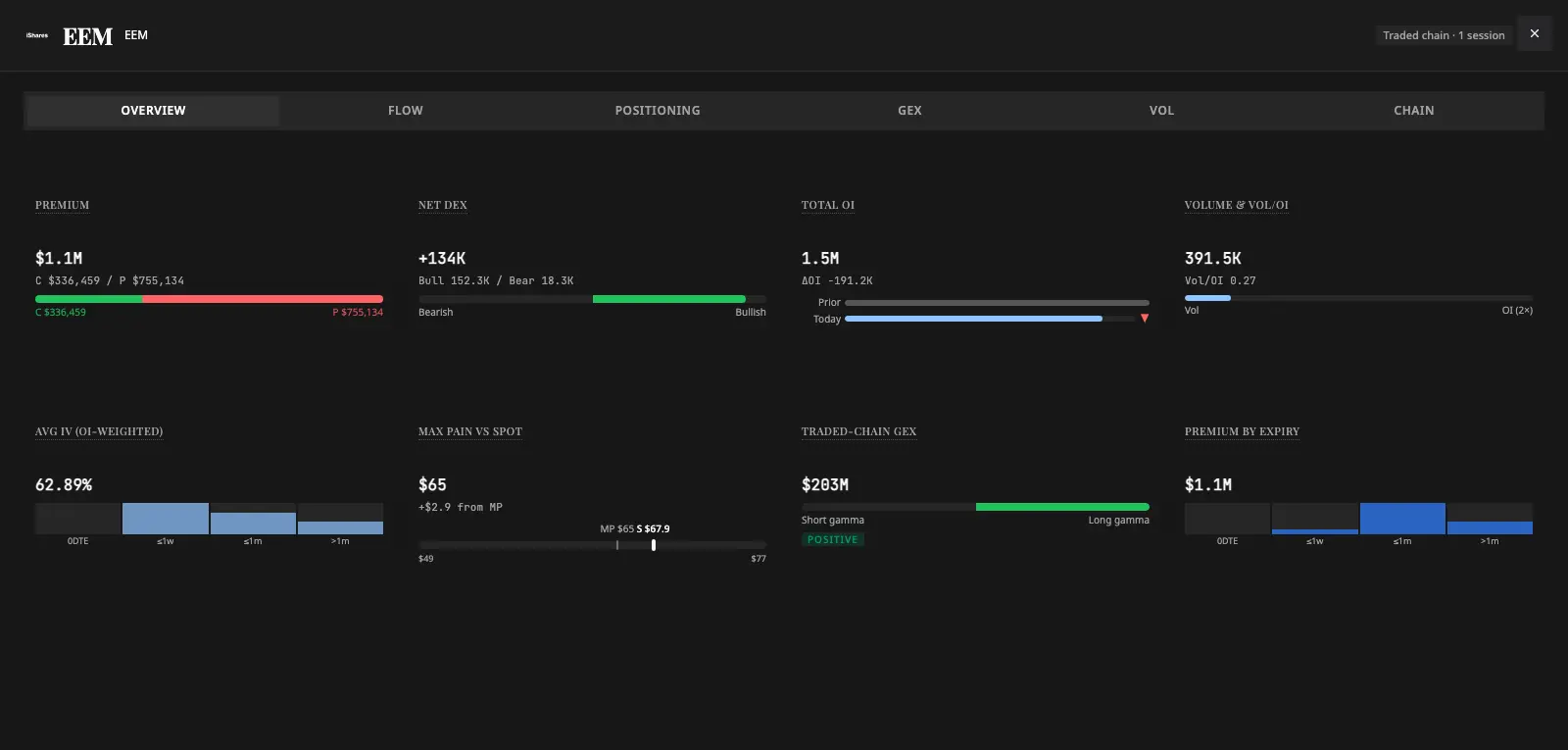Screen dimensions: 1568x750
Task: Click the 'Long gamma' label
Action: 1119,520
